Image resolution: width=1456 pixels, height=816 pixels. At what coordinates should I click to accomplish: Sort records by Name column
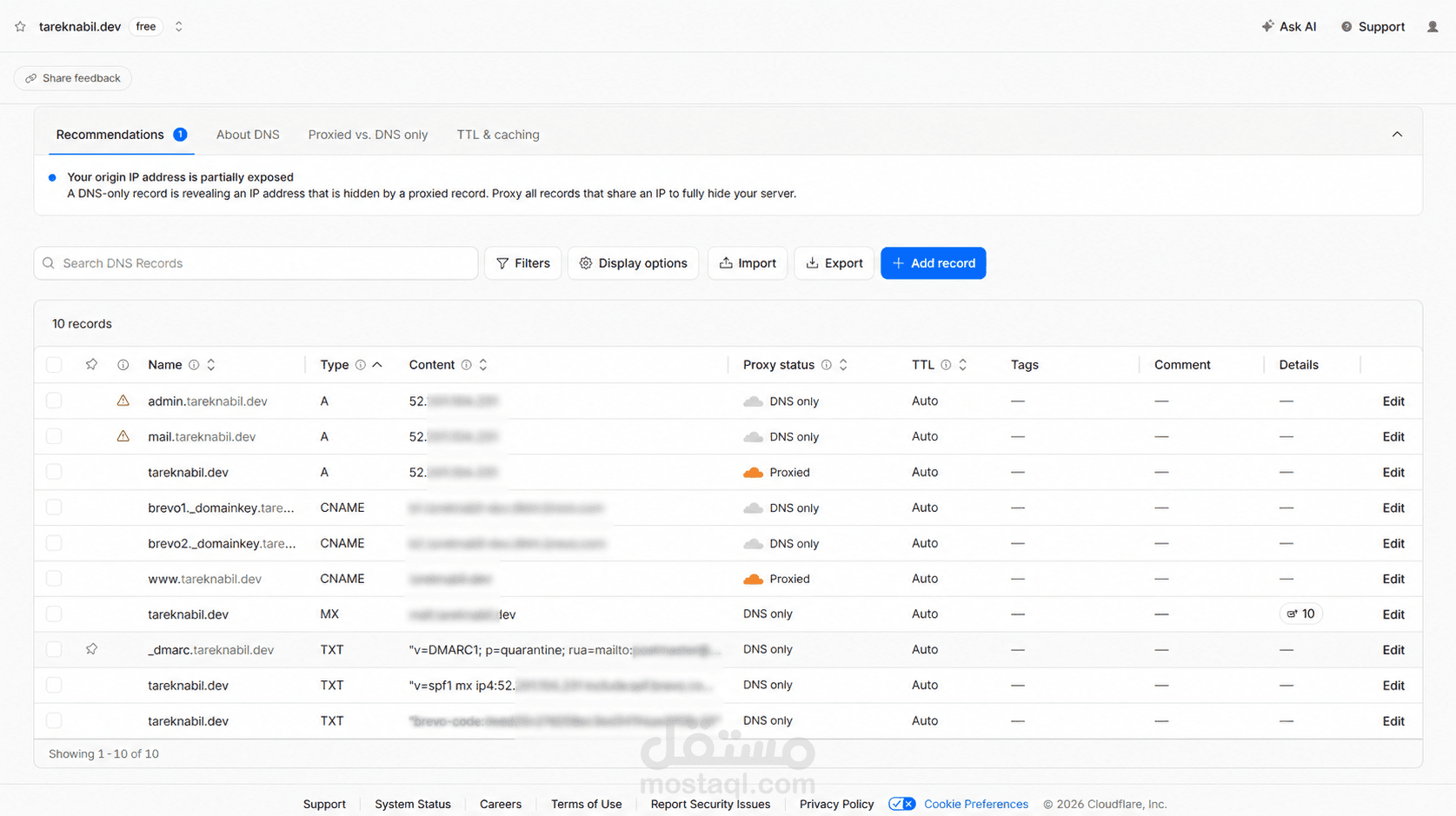click(210, 365)
